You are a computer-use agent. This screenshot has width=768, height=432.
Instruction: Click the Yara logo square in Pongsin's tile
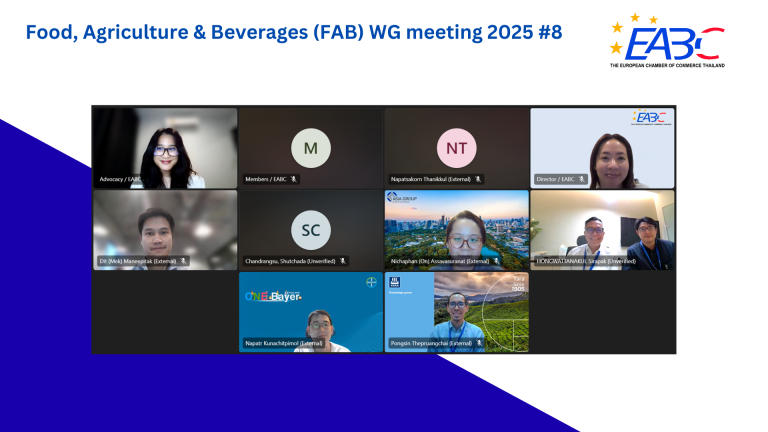(394, 282)
